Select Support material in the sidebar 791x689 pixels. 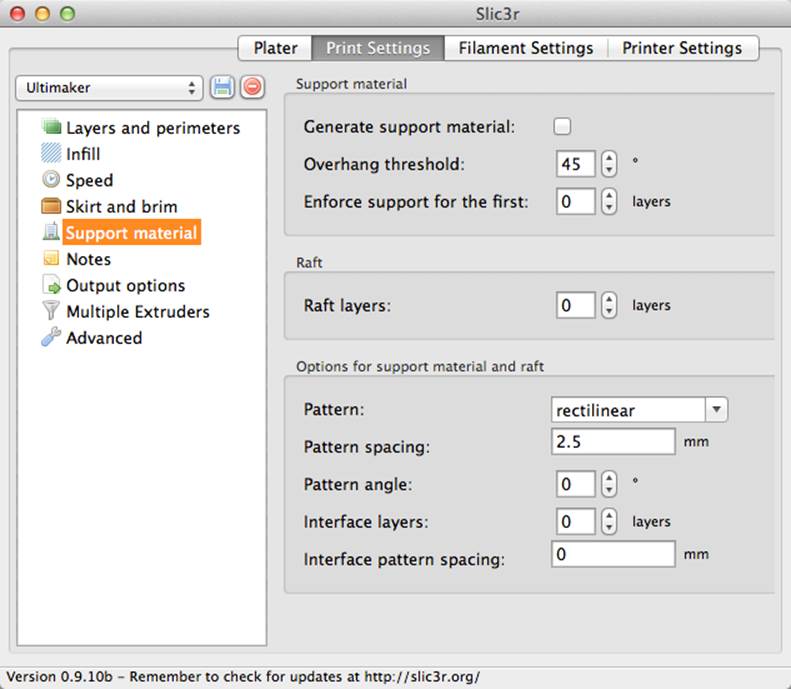click(x=131, y=233)
